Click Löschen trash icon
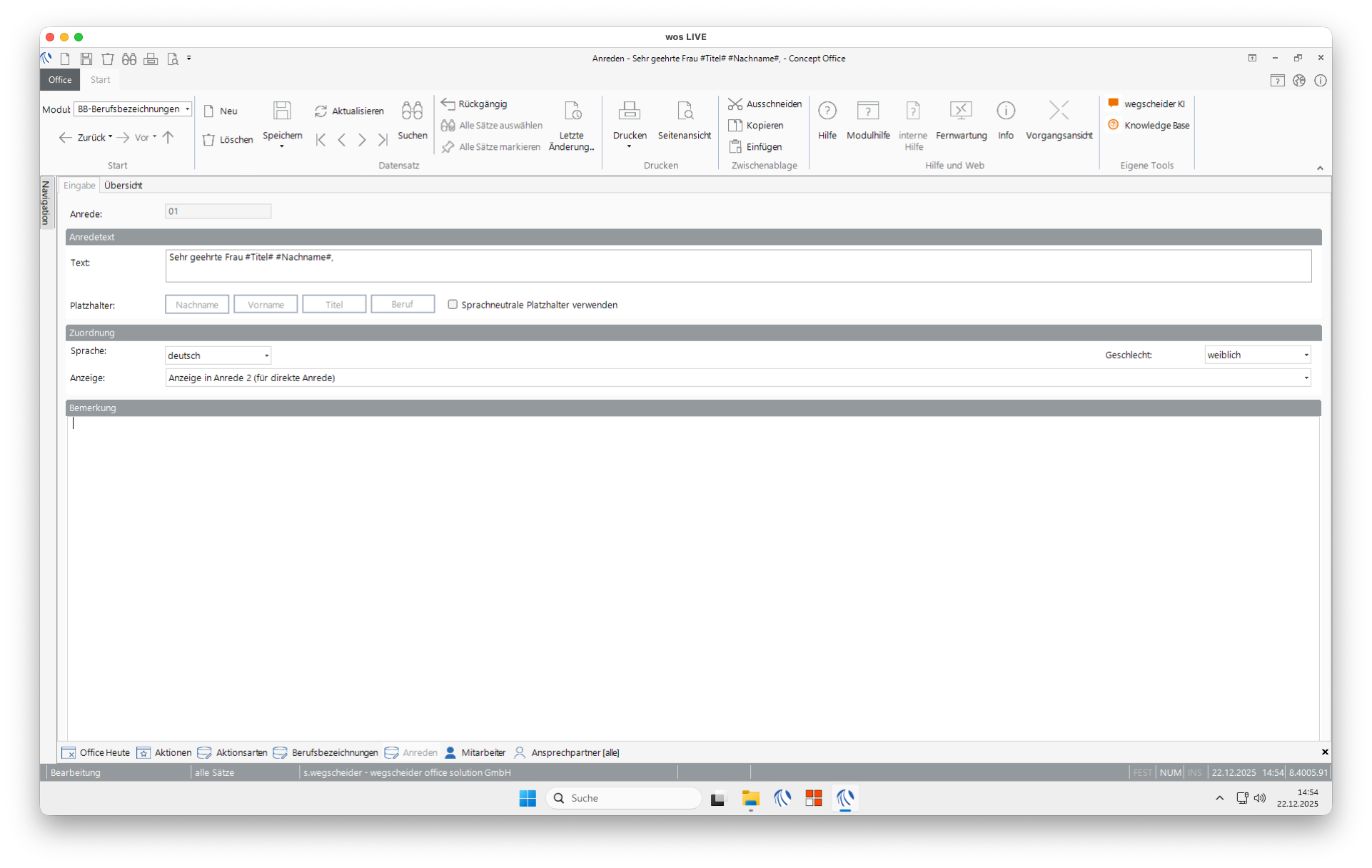The image size is (1372, 868). click(208, 140)
